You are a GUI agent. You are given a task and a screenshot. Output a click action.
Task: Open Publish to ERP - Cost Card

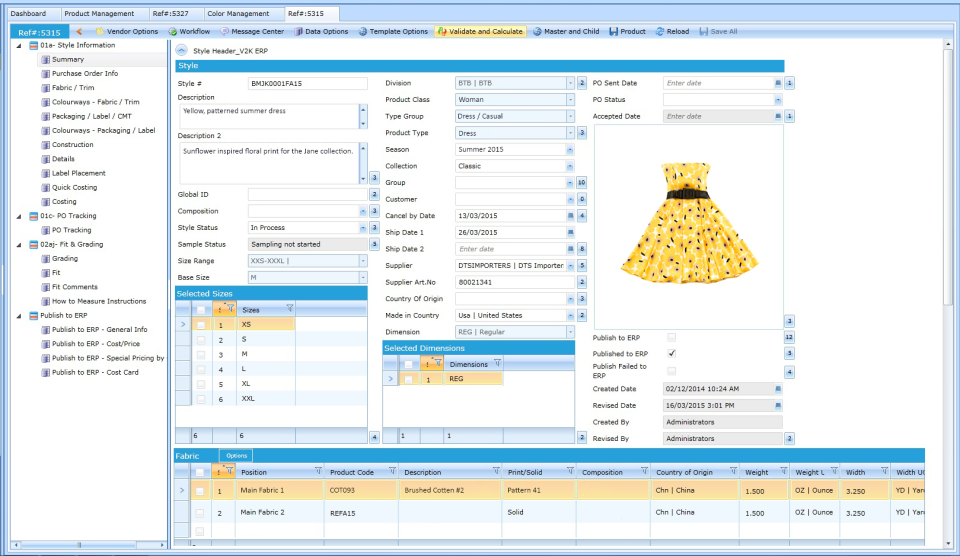click(95, 372)
